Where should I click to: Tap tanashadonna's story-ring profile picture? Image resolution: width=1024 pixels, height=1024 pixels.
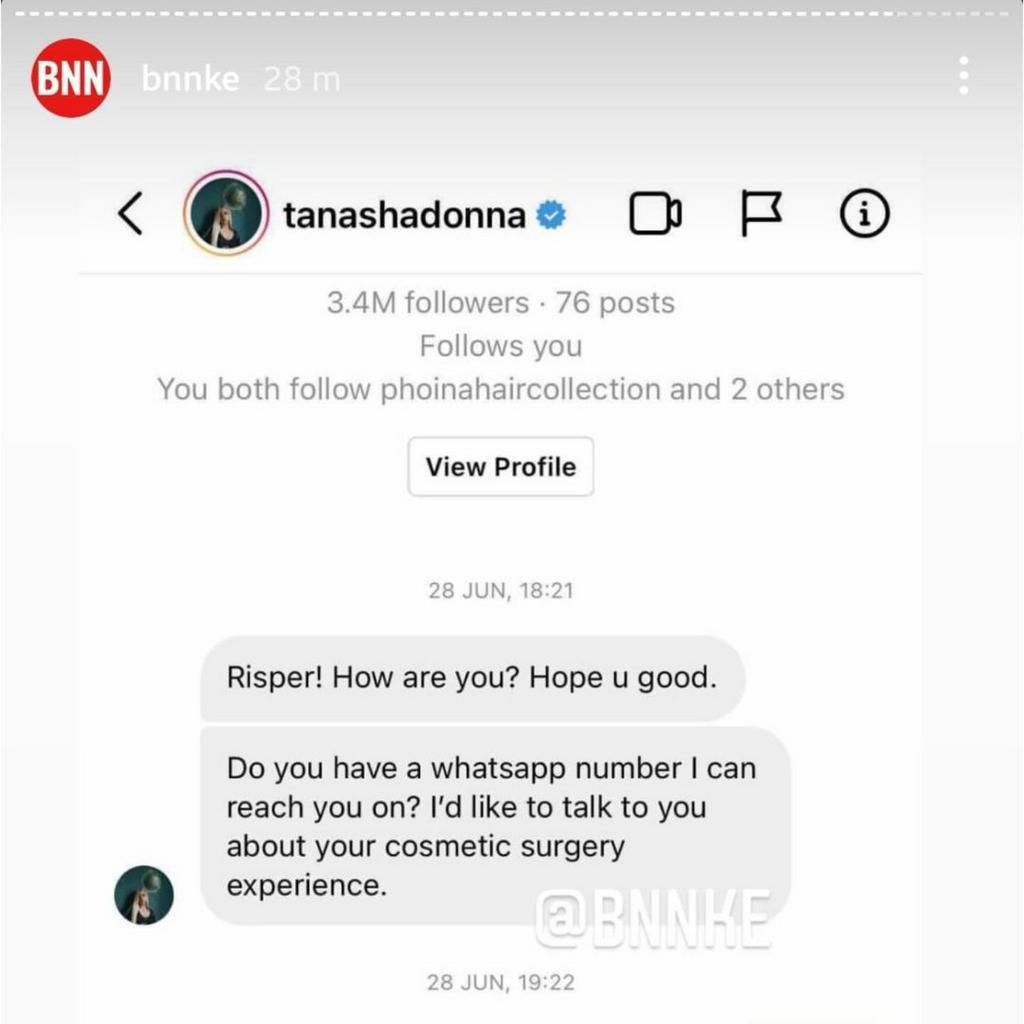pos(226,213)
